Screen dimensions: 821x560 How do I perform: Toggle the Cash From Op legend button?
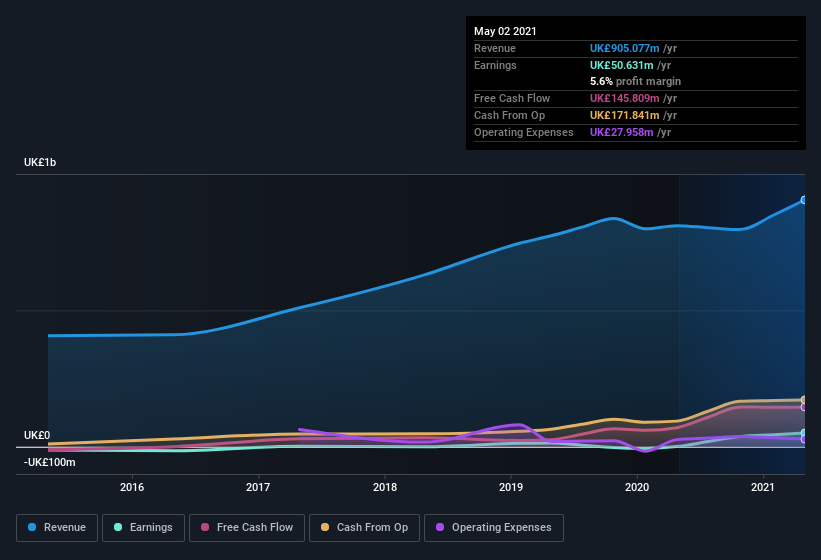point(364,528)
